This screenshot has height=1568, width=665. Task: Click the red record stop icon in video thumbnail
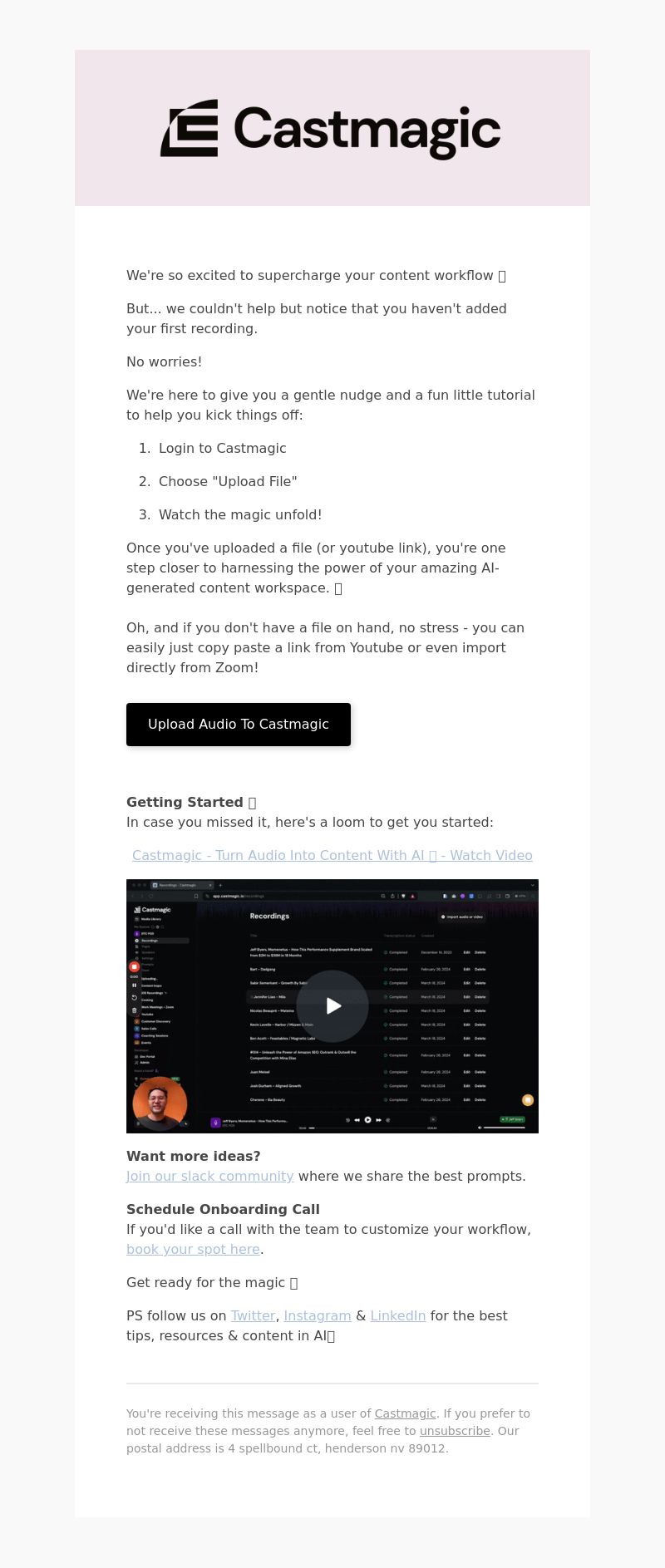point(134,966)
